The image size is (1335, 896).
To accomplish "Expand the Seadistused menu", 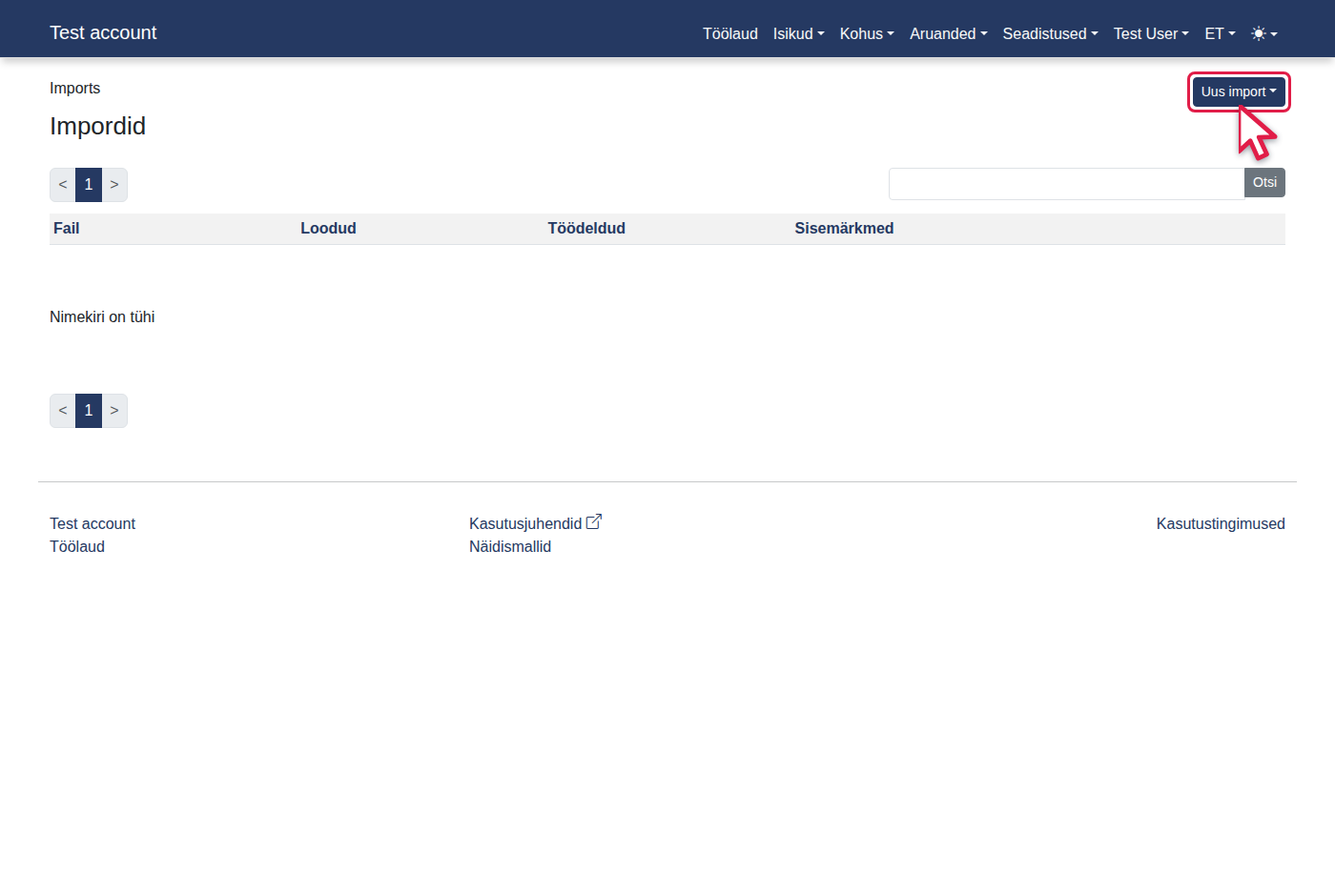I will 1050,33.
